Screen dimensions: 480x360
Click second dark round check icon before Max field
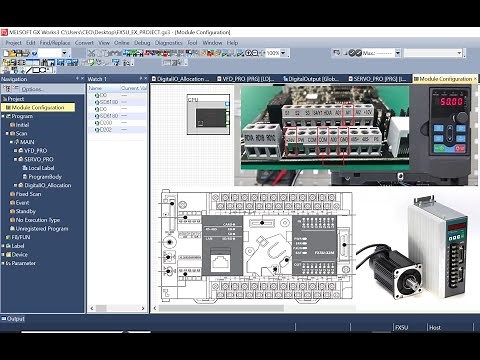[358, 53]
